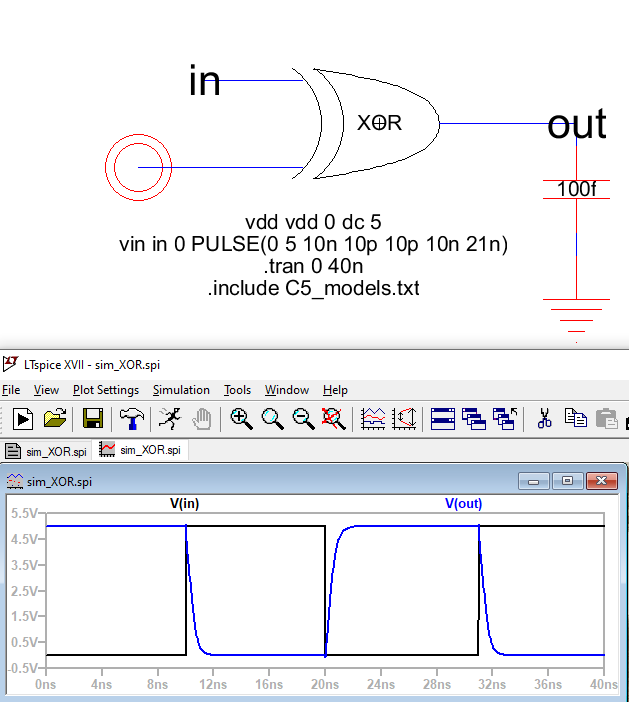The image size is (629, 702).
Task: Click the V(in) trace label
Action: [184, 504]
